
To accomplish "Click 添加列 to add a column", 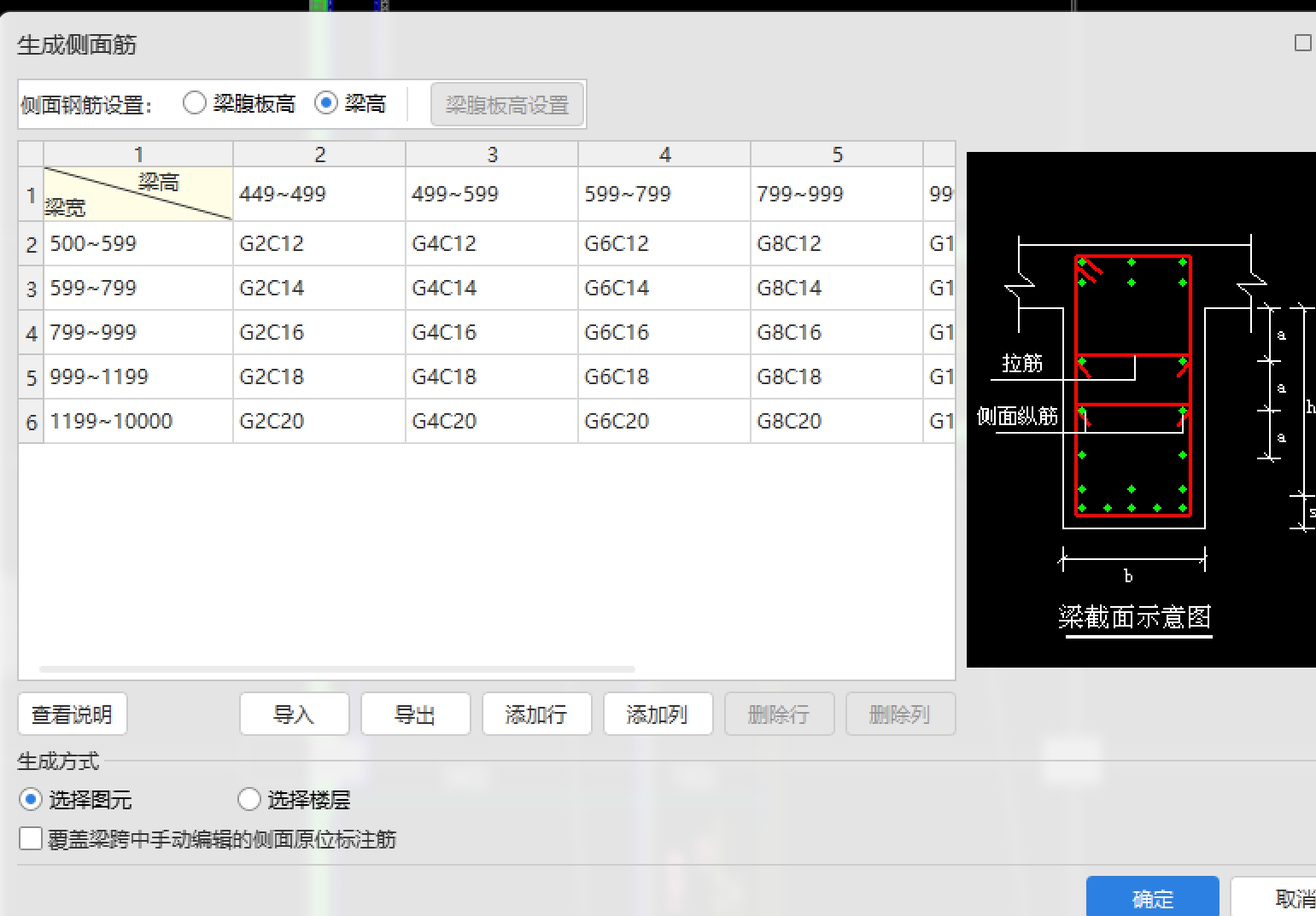I will (658, 715).
